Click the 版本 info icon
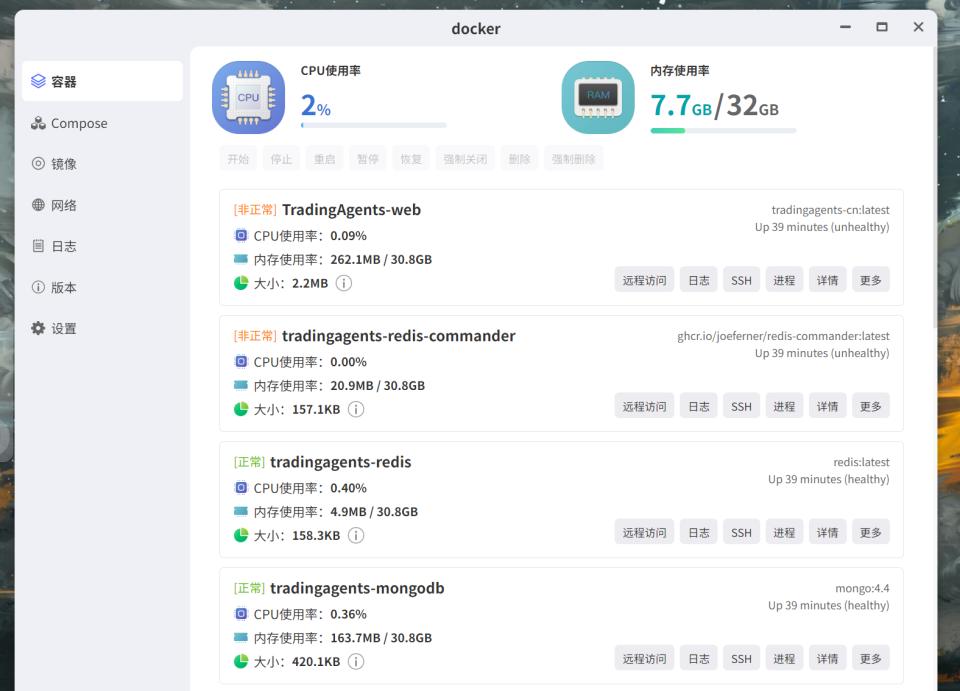This screenshot has width=960, height=691. 38,286
